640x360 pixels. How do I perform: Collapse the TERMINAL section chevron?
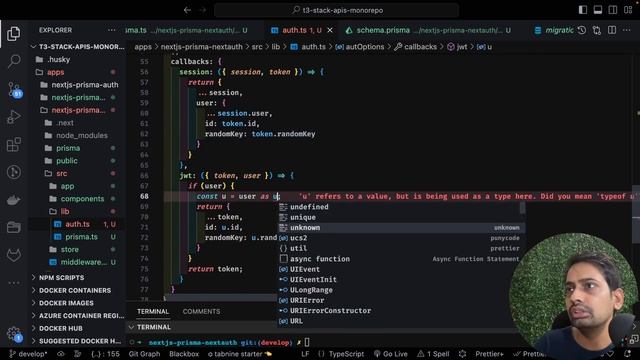(131, 327)
